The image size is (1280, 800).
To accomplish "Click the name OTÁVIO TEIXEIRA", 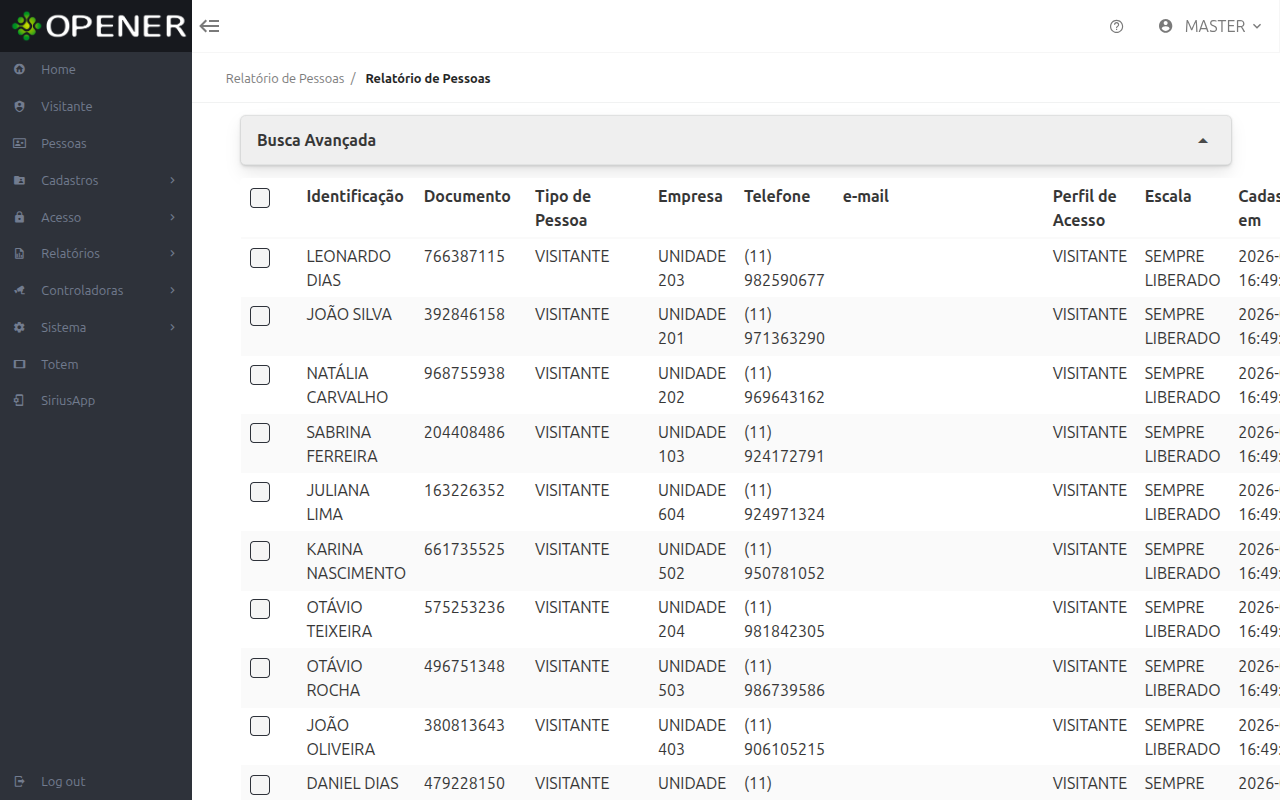I will point(339,620).
